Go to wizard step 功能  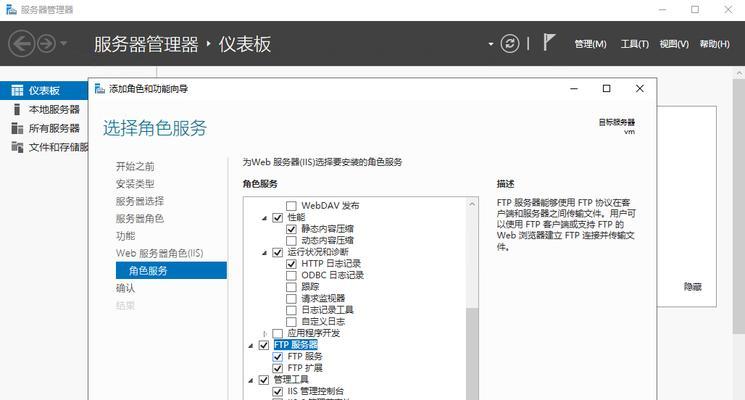coord(125,236)
